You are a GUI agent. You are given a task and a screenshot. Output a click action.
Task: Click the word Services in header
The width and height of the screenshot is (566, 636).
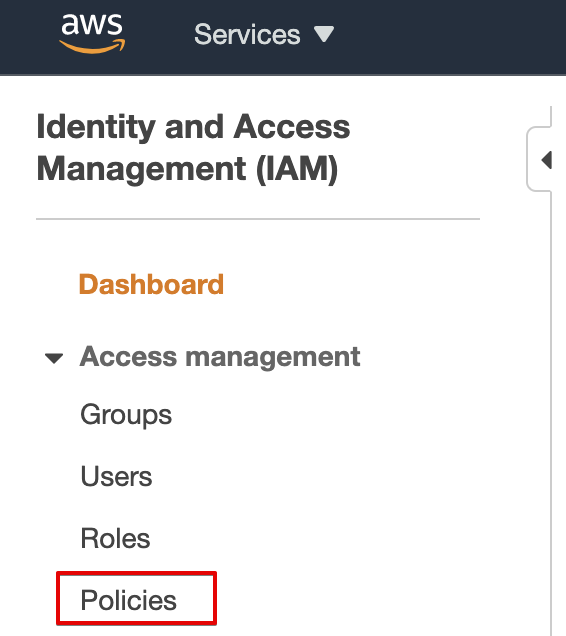247,34
